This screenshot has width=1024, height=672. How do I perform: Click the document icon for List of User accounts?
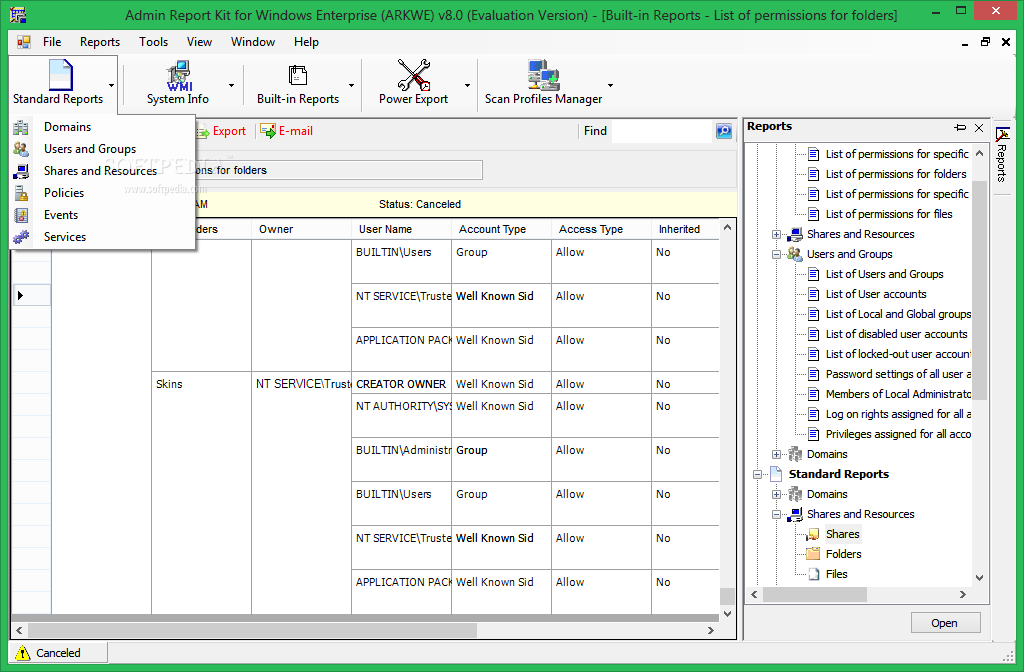click(813, 294)
